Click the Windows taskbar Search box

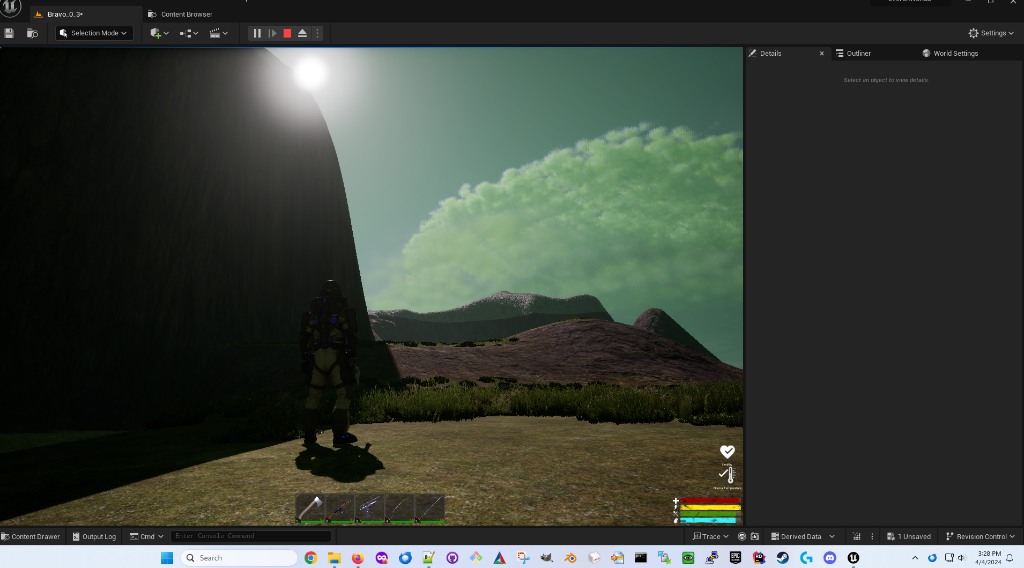(x=238, y=558)
